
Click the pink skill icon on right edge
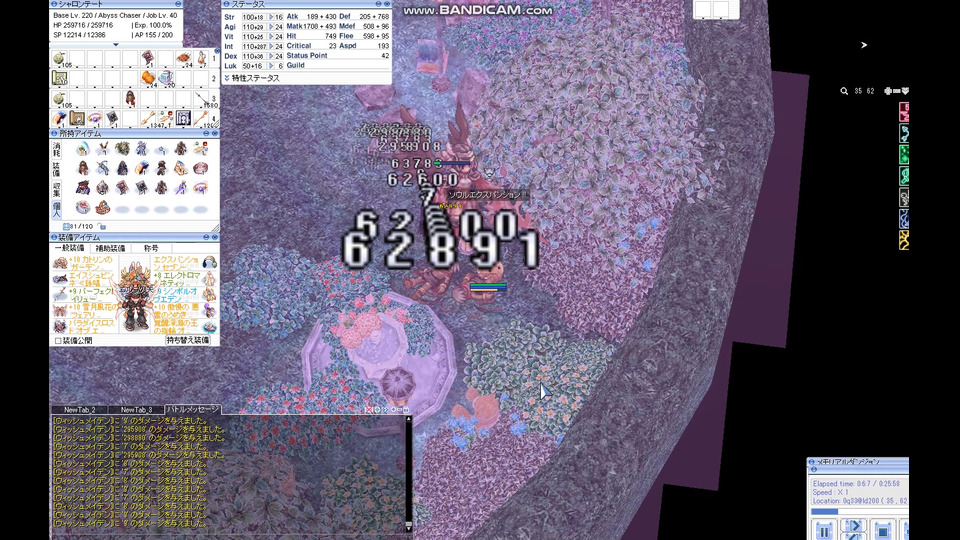point(904,112)
